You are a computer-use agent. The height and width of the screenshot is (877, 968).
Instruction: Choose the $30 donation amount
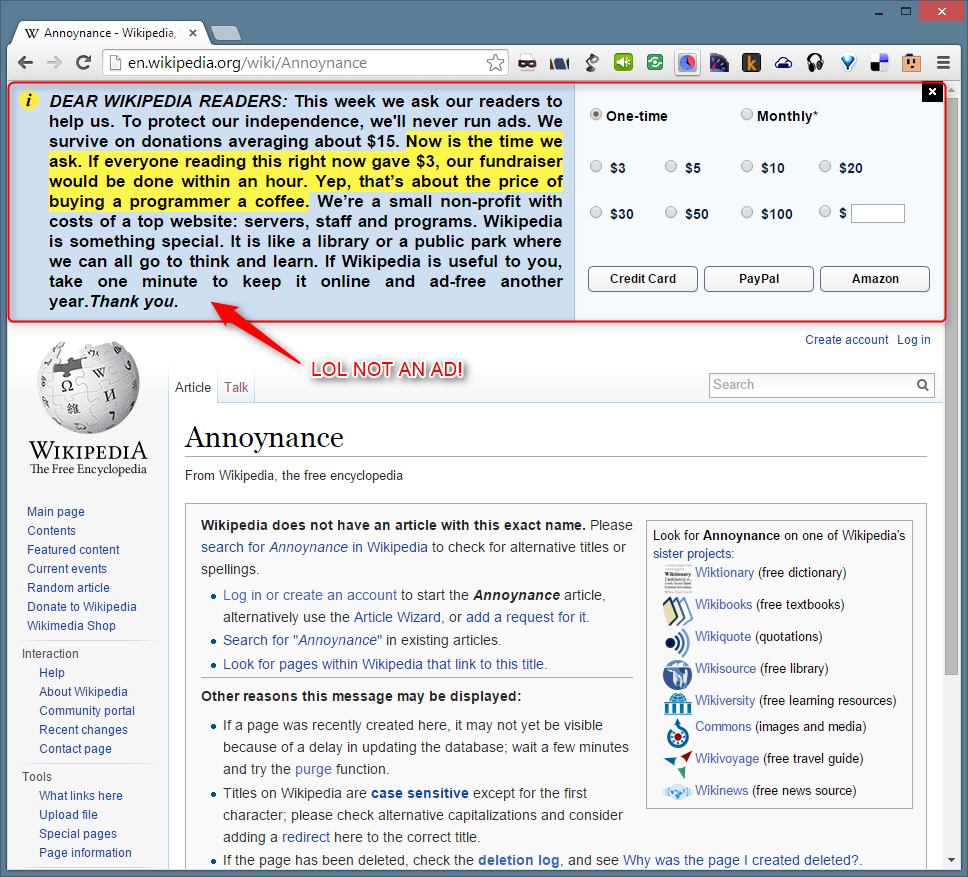tap(596, 212)
